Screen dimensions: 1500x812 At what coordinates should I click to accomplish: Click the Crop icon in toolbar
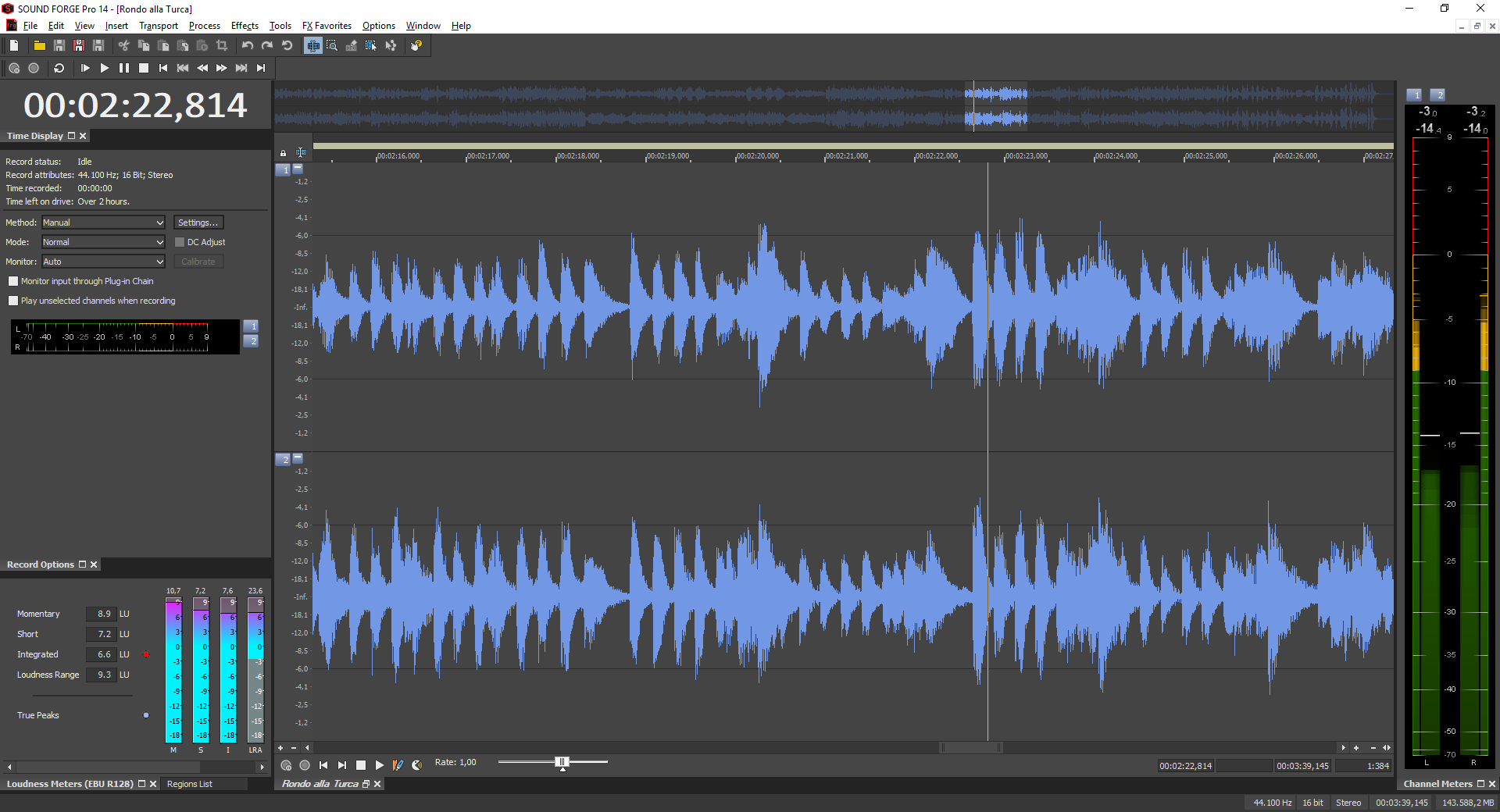tap(222, 46)
